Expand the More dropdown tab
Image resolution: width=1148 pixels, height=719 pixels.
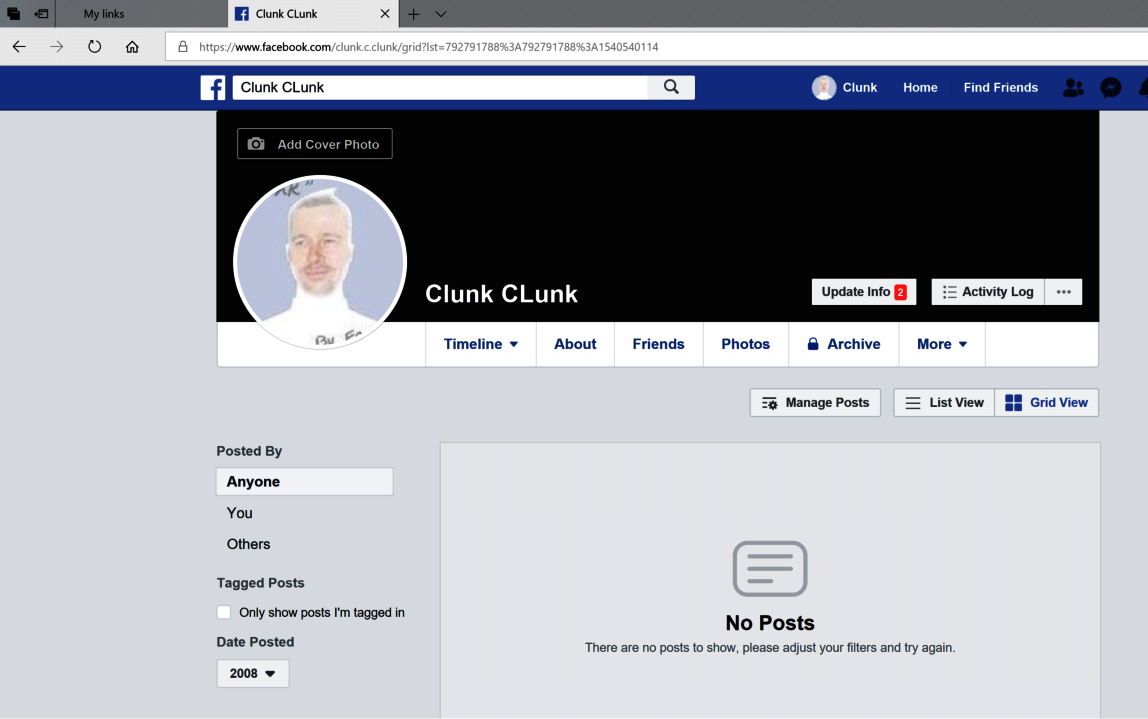(942, 344)
